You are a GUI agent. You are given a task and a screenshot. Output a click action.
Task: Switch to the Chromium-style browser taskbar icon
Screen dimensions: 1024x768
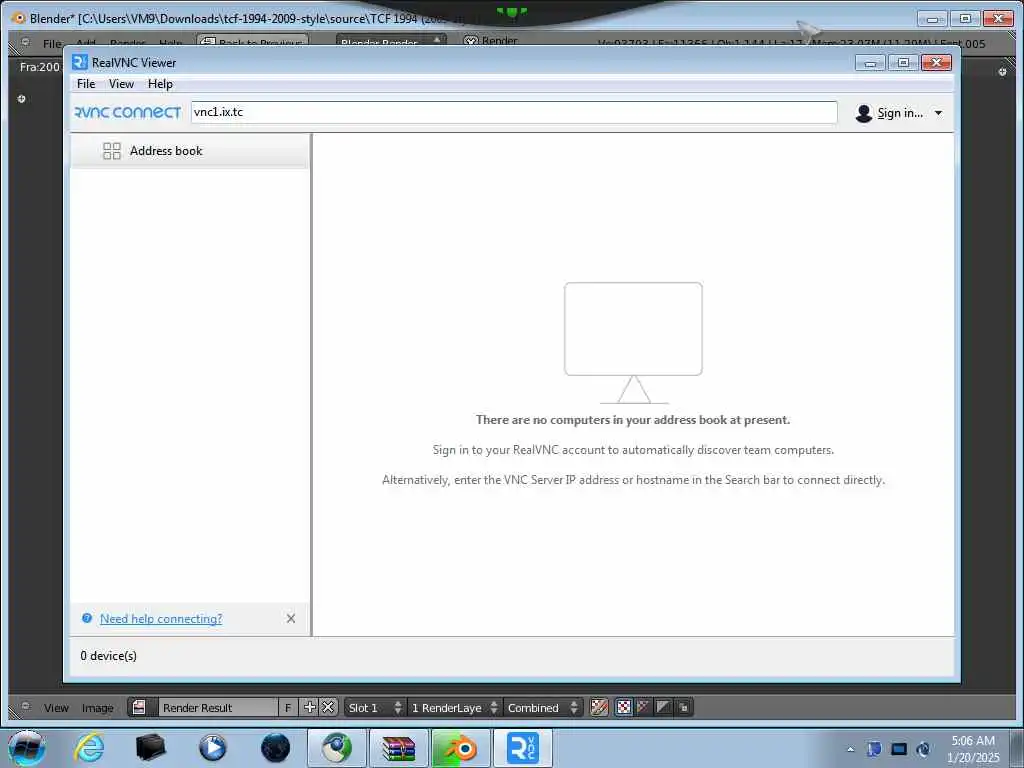337,748
